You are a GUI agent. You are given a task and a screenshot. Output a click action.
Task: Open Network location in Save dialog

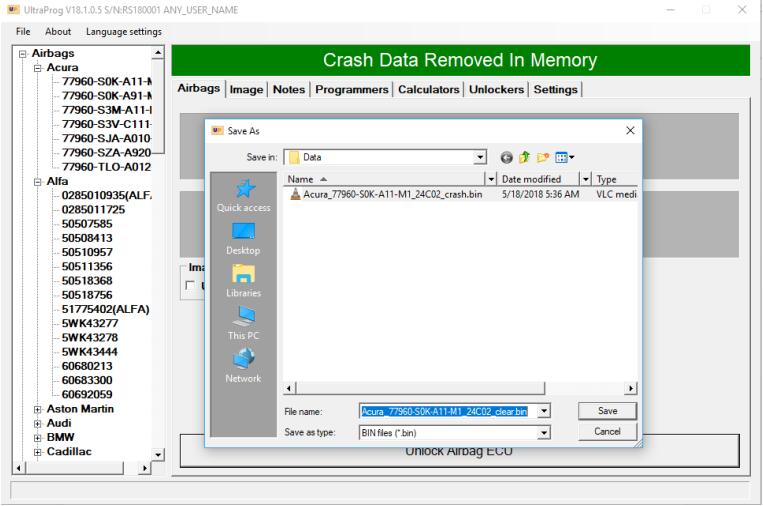pos(243,366)
